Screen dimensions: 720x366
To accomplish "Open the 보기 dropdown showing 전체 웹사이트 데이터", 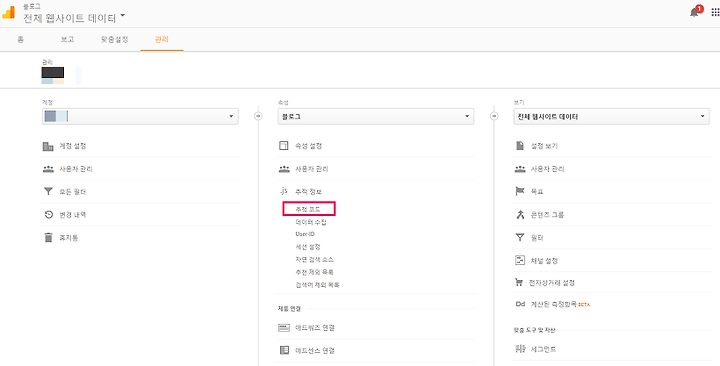I will pos(612,117).
